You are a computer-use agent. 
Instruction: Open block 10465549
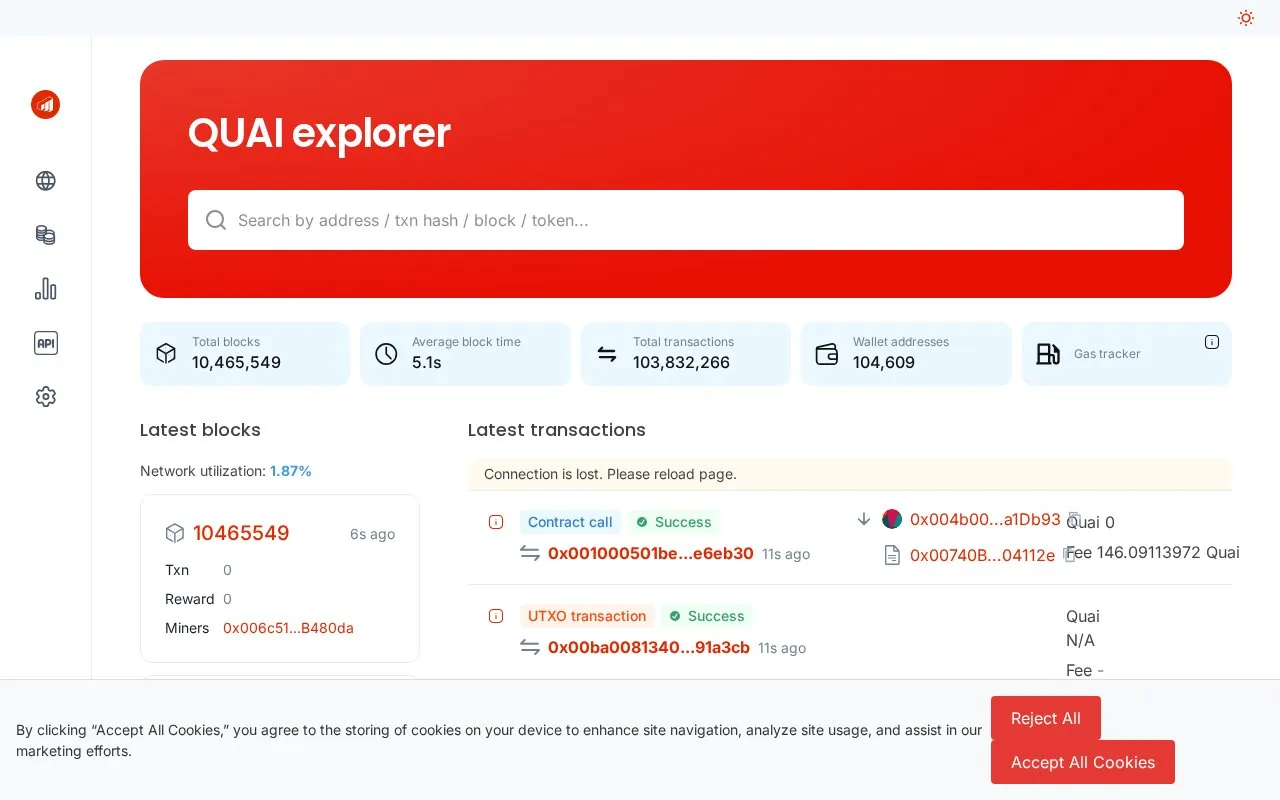[x=241, y=534]
